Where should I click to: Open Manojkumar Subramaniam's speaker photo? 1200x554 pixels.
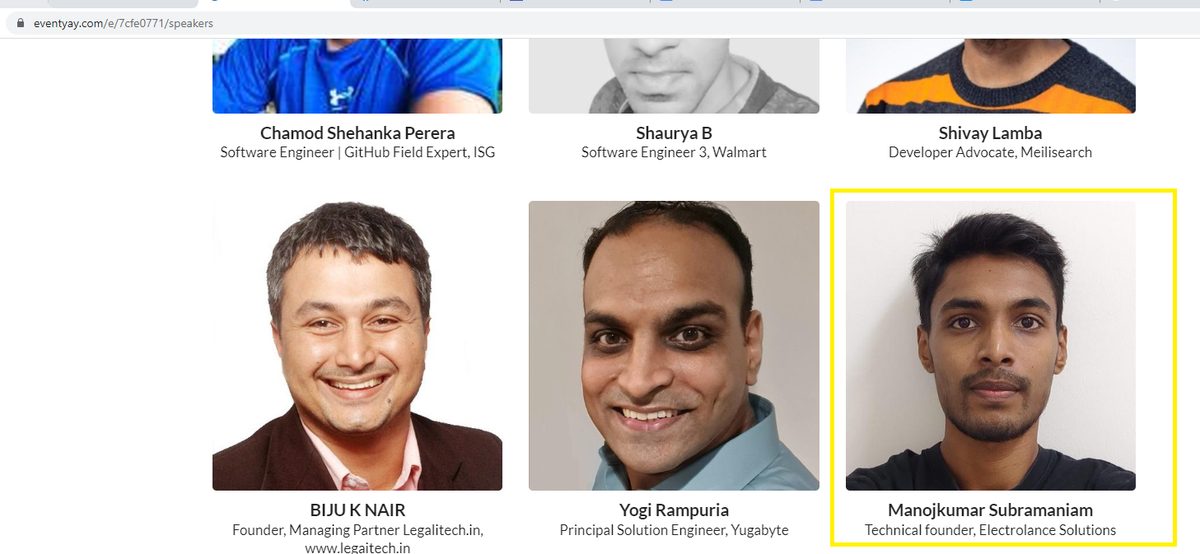991,345
